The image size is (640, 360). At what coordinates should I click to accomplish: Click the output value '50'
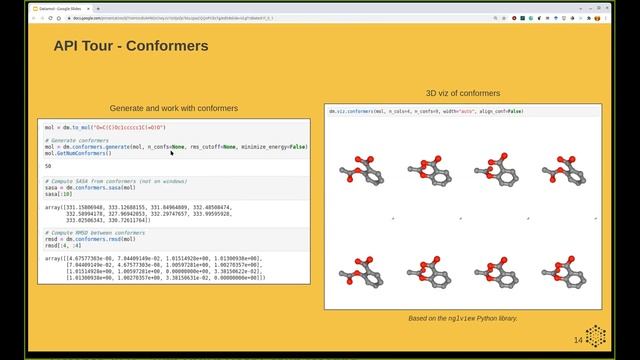[x=48, y=166]
